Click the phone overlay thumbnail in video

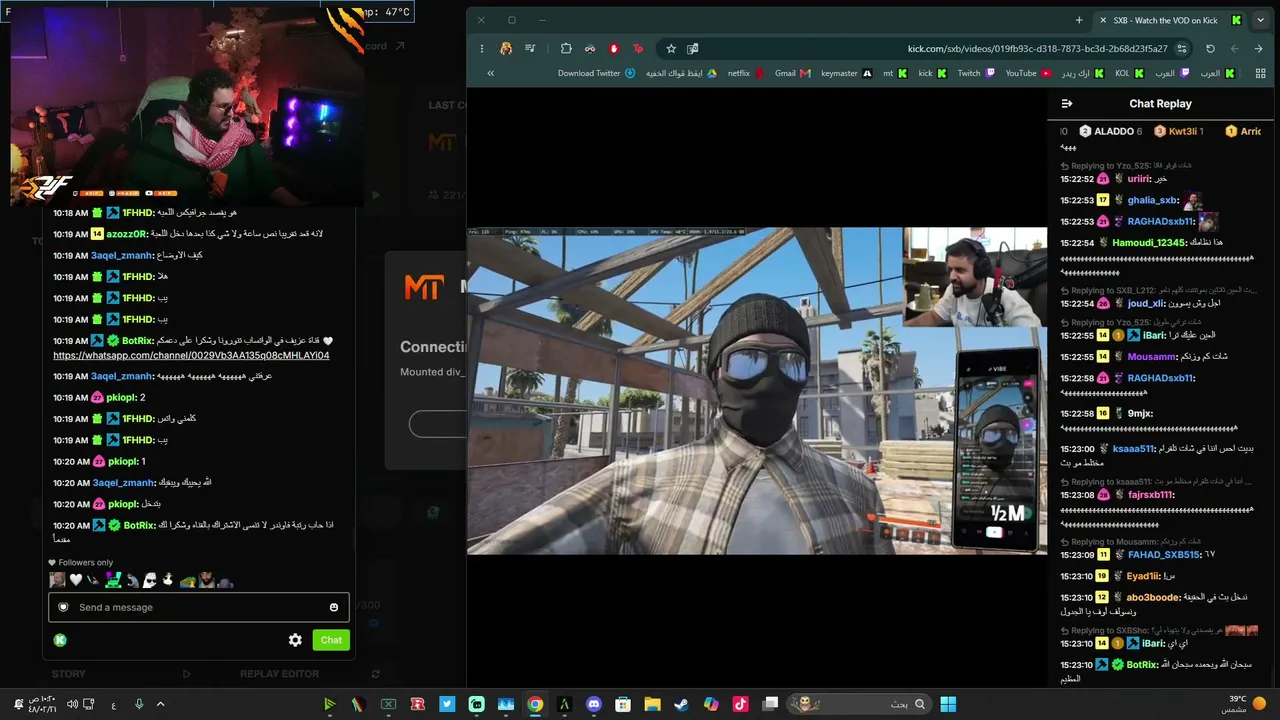(996, 449)
